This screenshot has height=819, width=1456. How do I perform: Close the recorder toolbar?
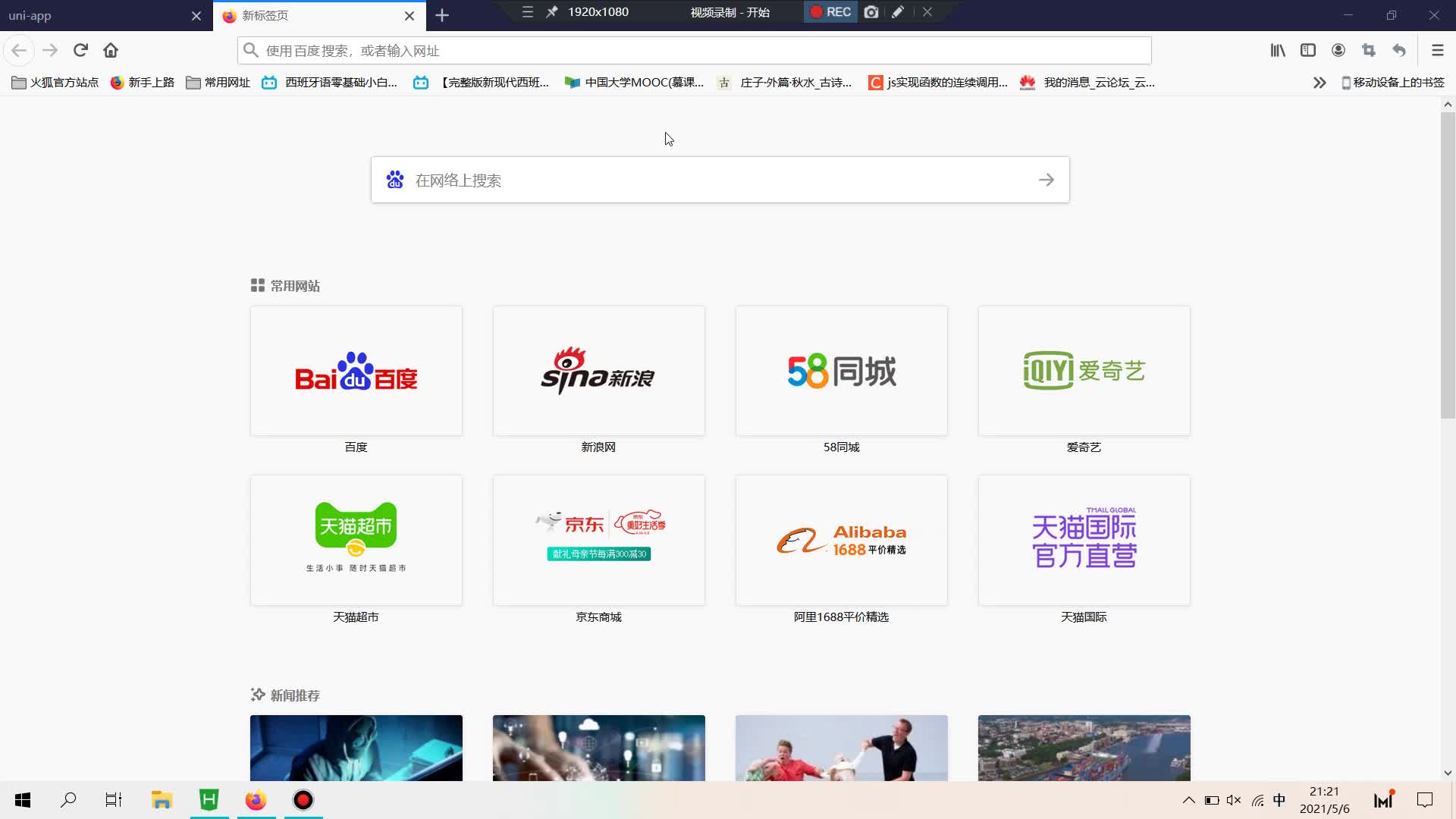(x=927, y=12)
